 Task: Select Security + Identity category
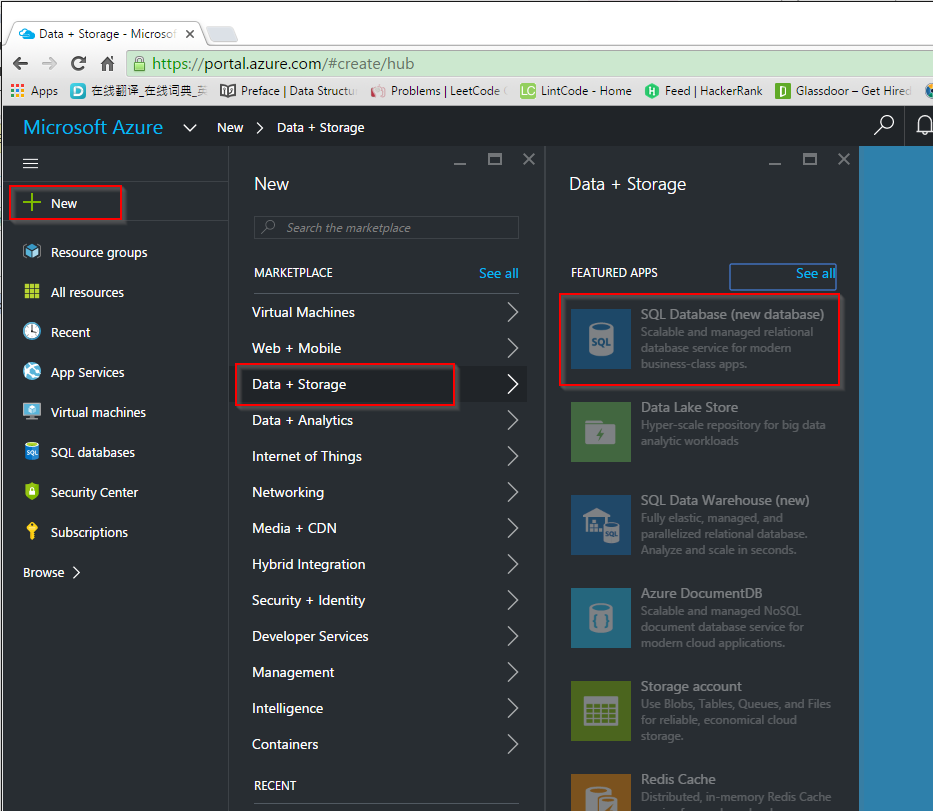pos(386,600)
